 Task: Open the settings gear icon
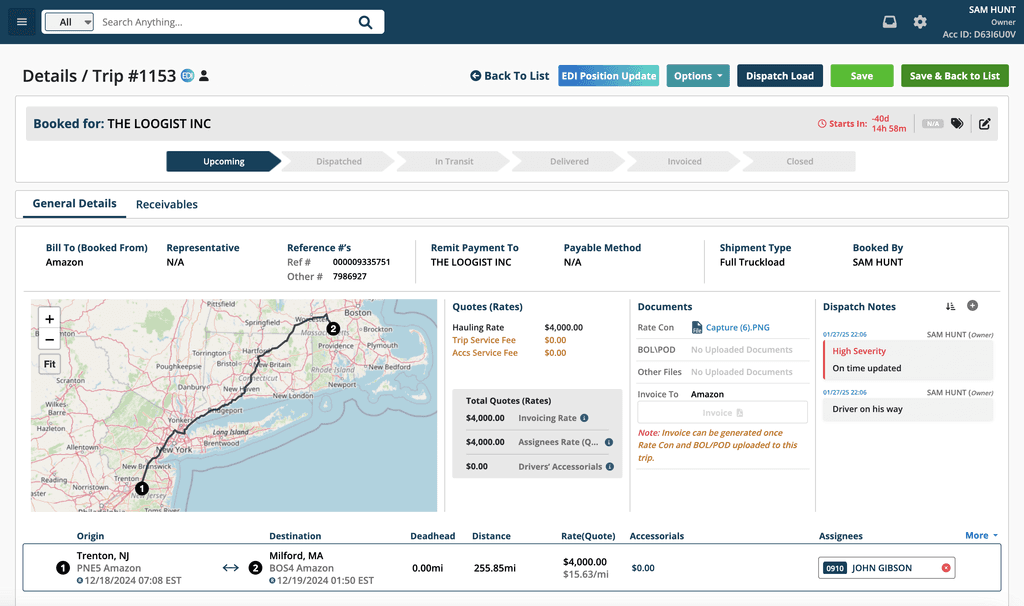pyautogui.click(x=920, y=21)
